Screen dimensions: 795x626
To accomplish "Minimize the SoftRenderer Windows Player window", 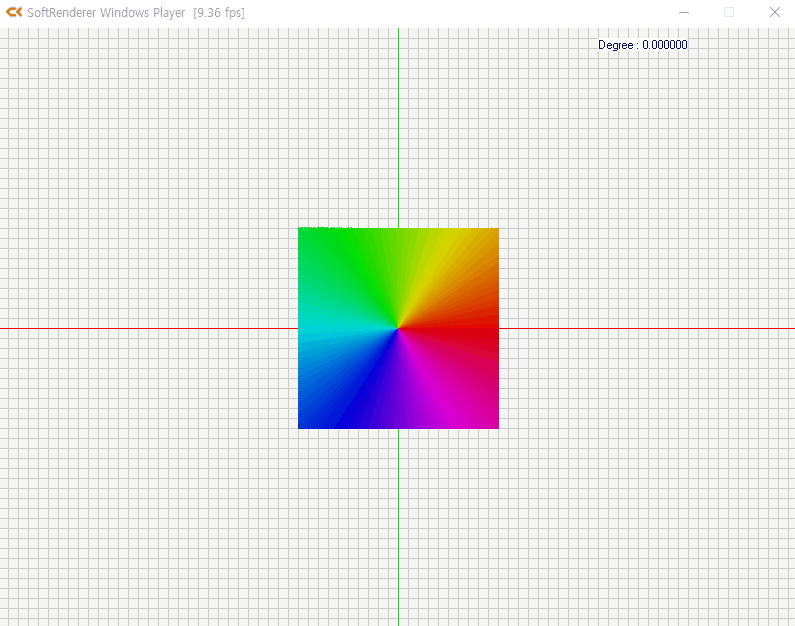I will (683, 12).
